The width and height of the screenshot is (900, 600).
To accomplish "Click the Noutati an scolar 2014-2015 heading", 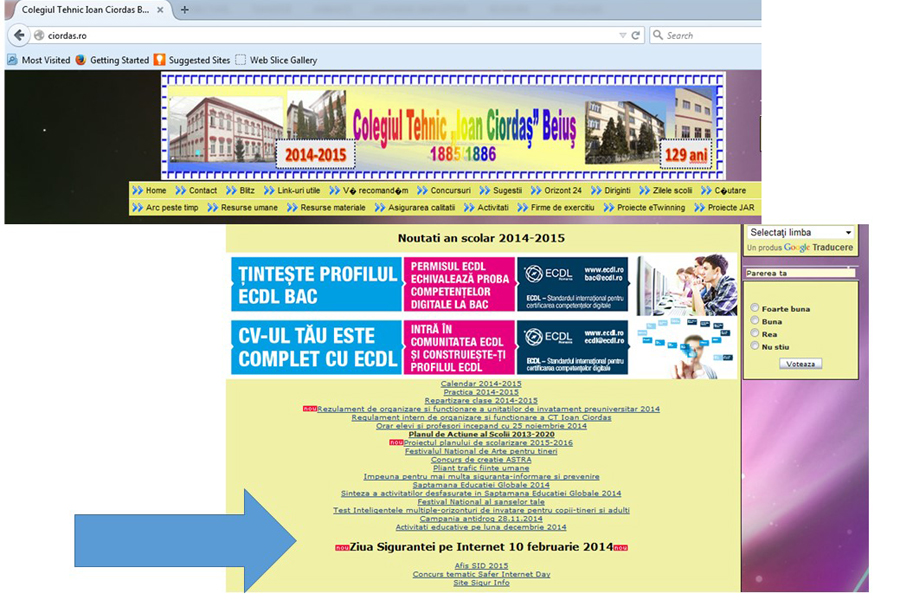I will (481, 238).
